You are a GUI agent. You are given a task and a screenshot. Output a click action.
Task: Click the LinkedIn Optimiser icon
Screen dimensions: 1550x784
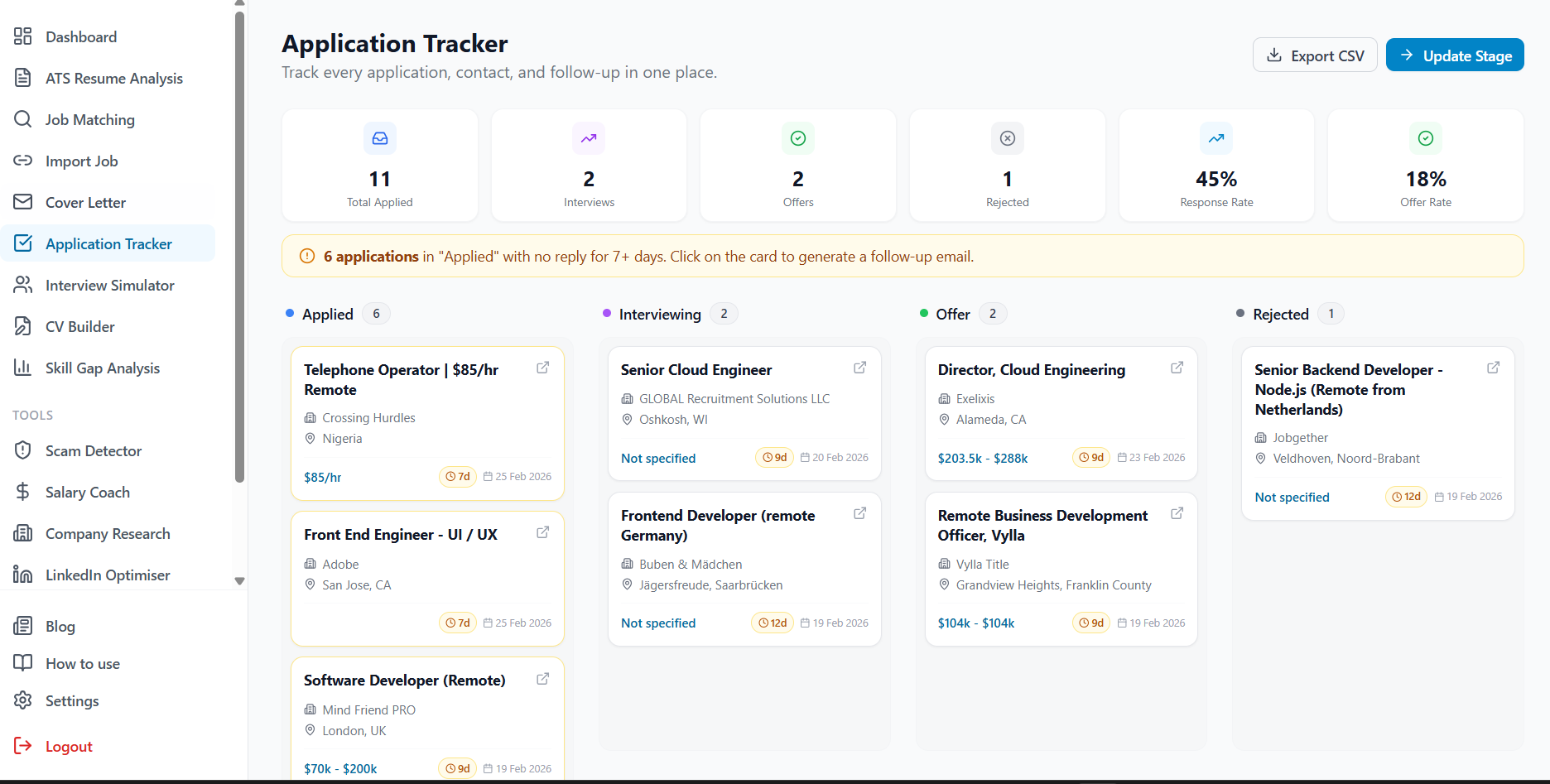click(23, 575)
